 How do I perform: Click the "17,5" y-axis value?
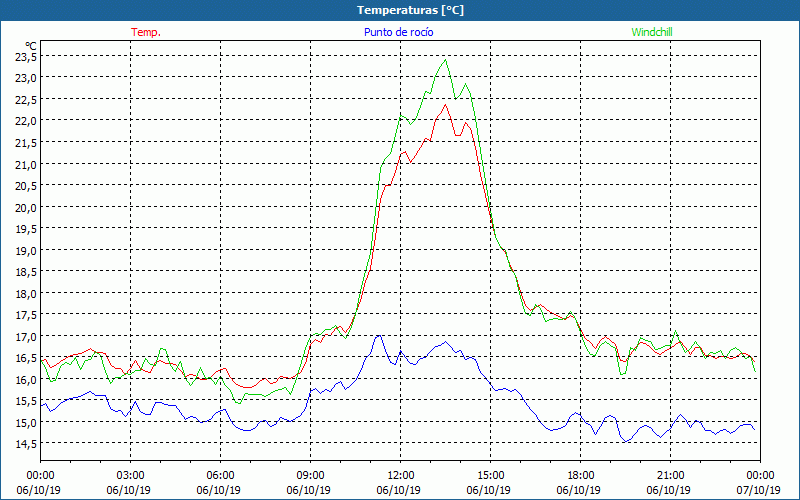[x=26, y=315]
